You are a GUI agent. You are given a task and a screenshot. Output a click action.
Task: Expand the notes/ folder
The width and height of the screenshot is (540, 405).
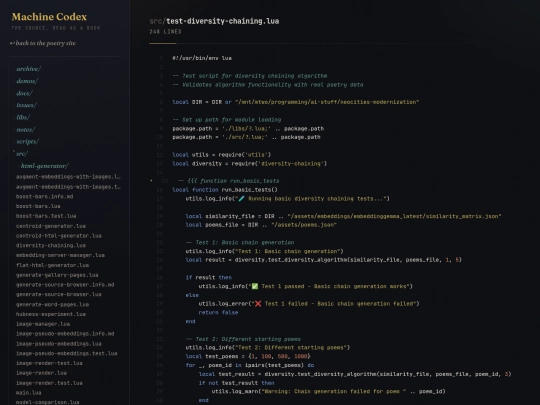(x=25, y=130)
